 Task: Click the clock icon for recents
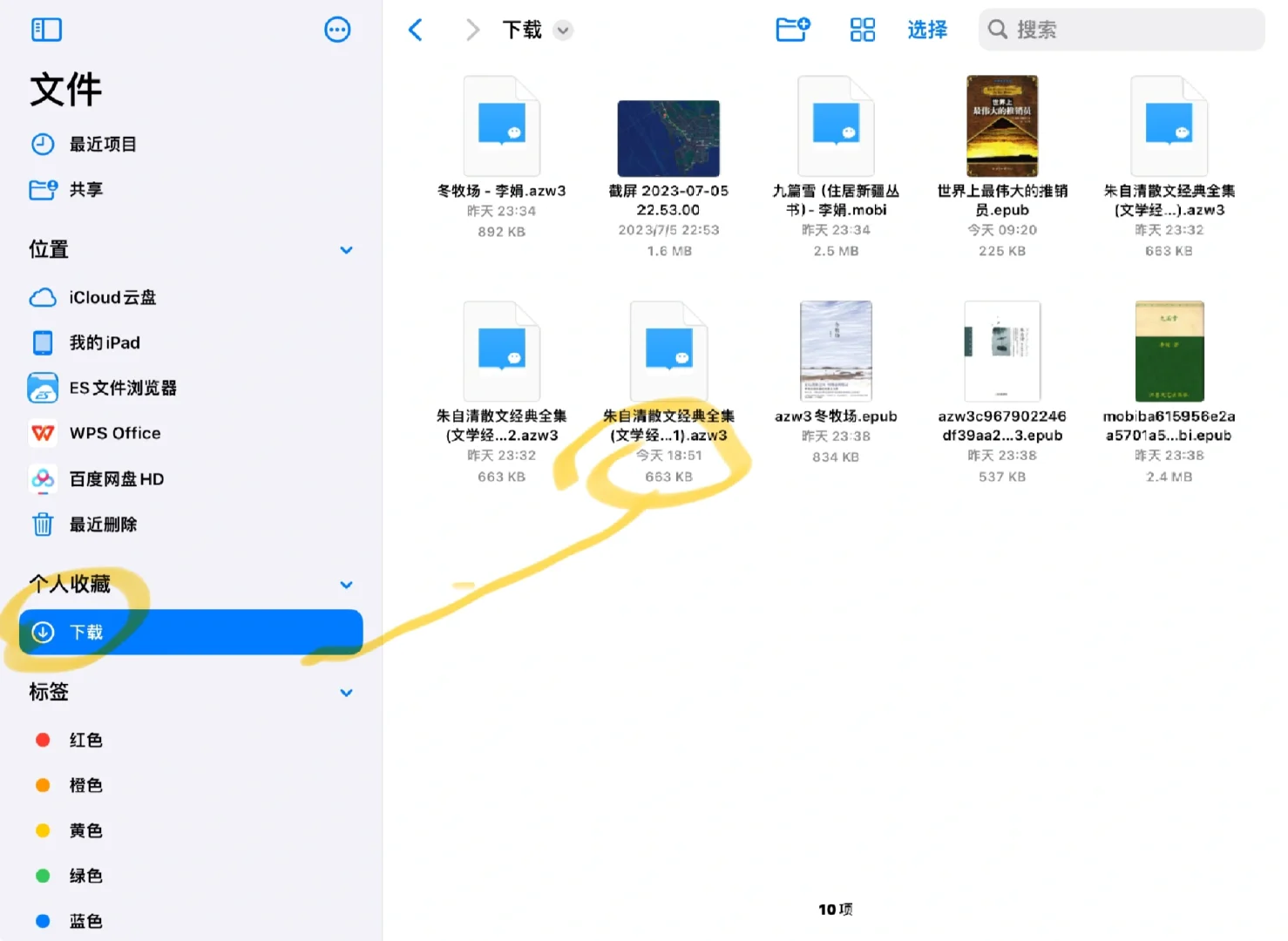pyautogui.click(x=43, y=145)
